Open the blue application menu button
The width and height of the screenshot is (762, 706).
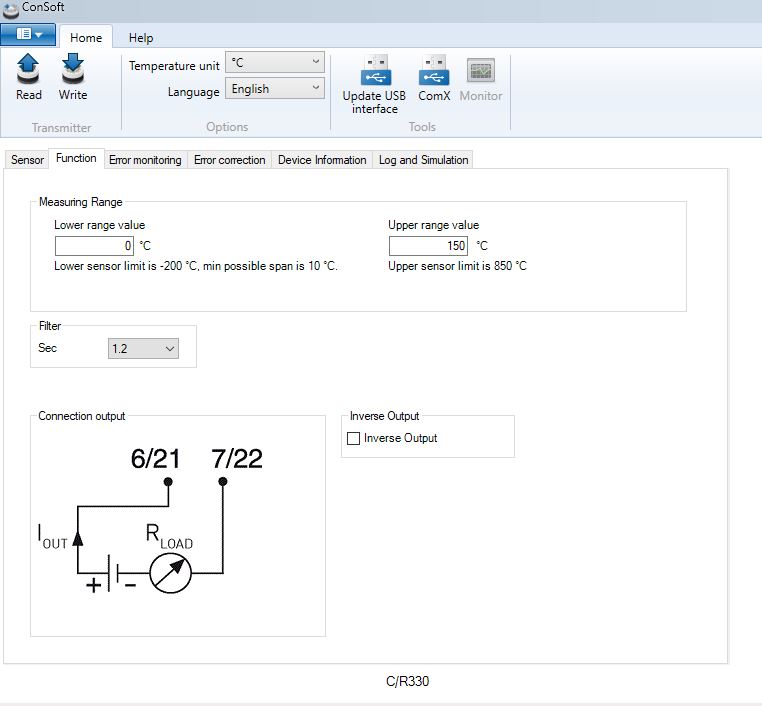[28, 34]
